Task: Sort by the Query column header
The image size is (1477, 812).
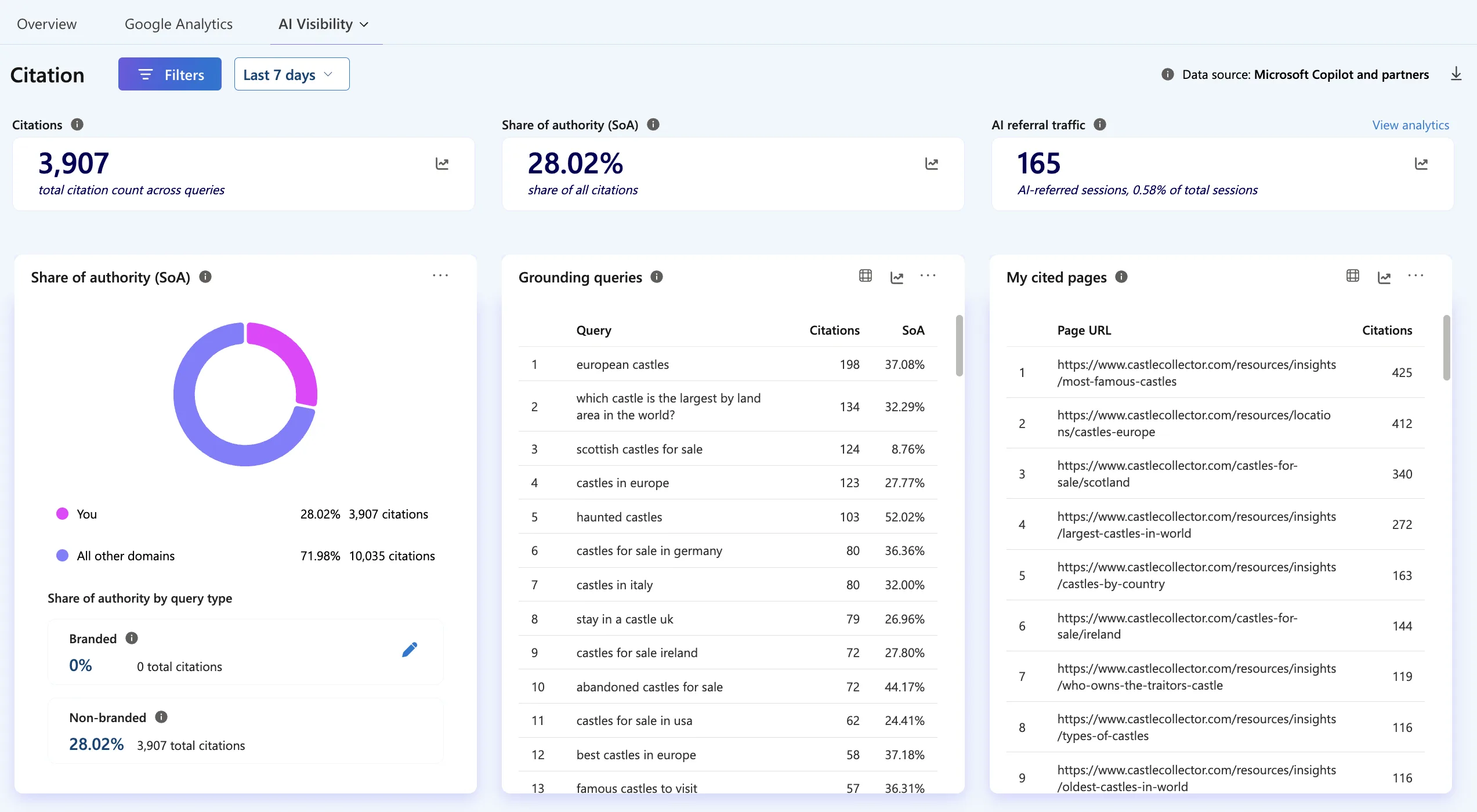Action: click(593, 330)
